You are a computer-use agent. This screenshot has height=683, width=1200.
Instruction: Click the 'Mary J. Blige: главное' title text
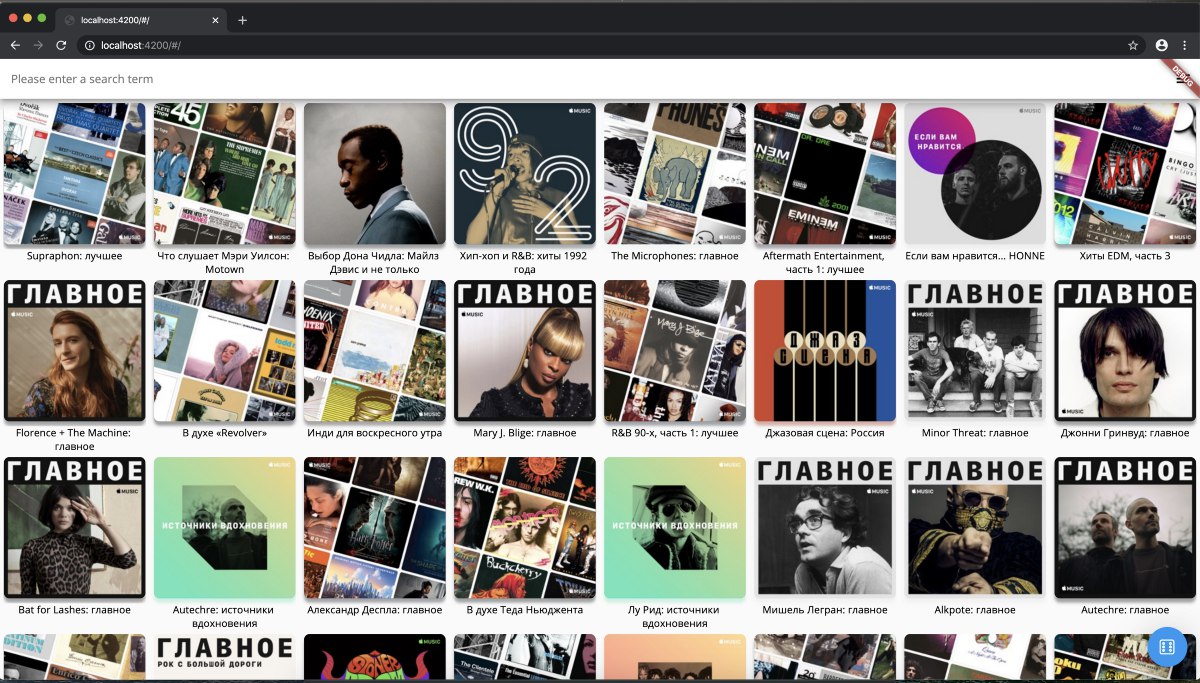coord(525,433)
